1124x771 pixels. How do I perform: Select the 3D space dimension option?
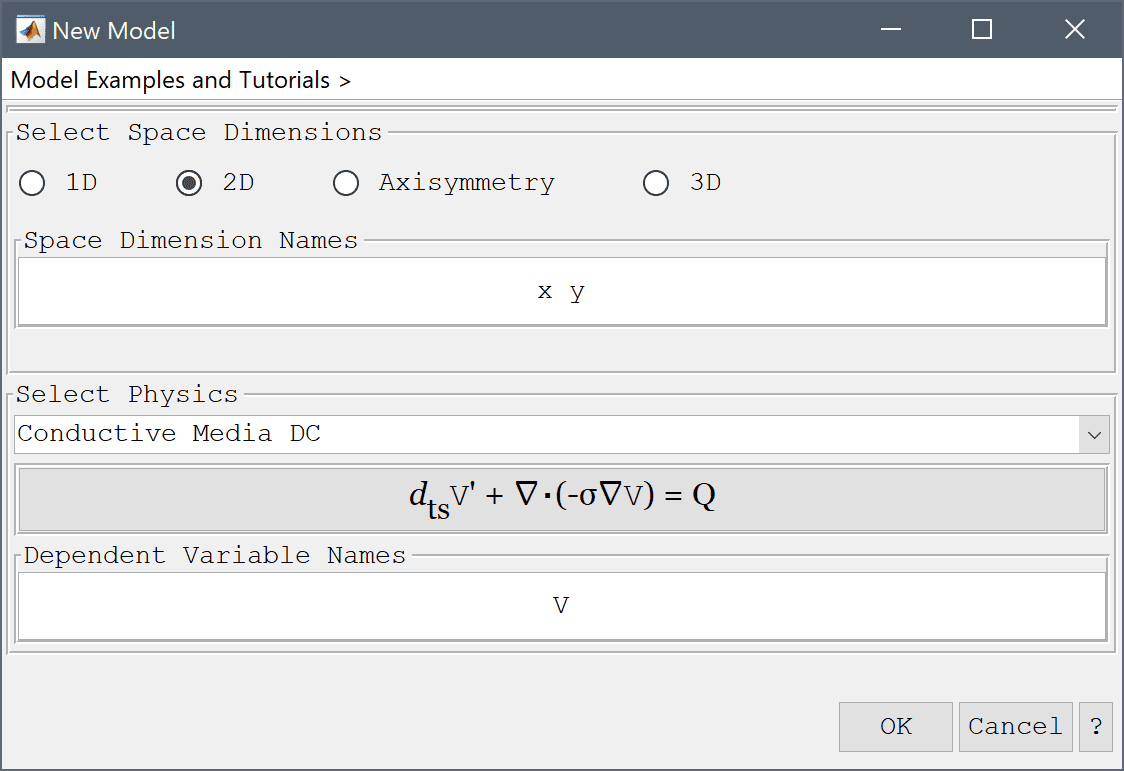656,183
